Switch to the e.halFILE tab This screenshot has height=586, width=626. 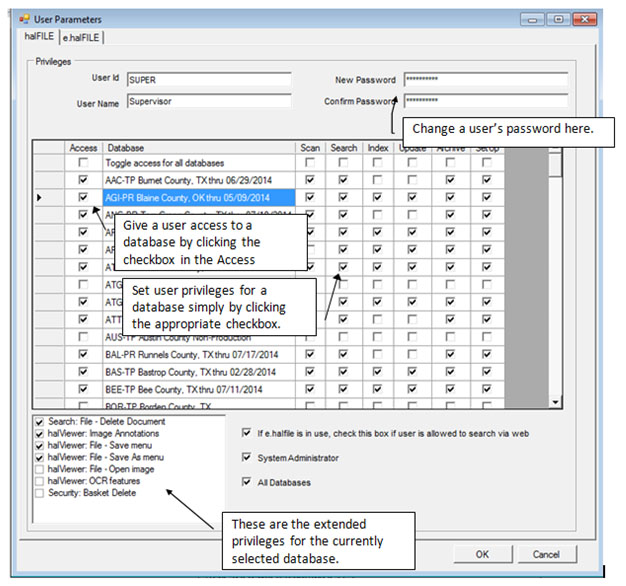pyautogui.click(x=81, y=37)
